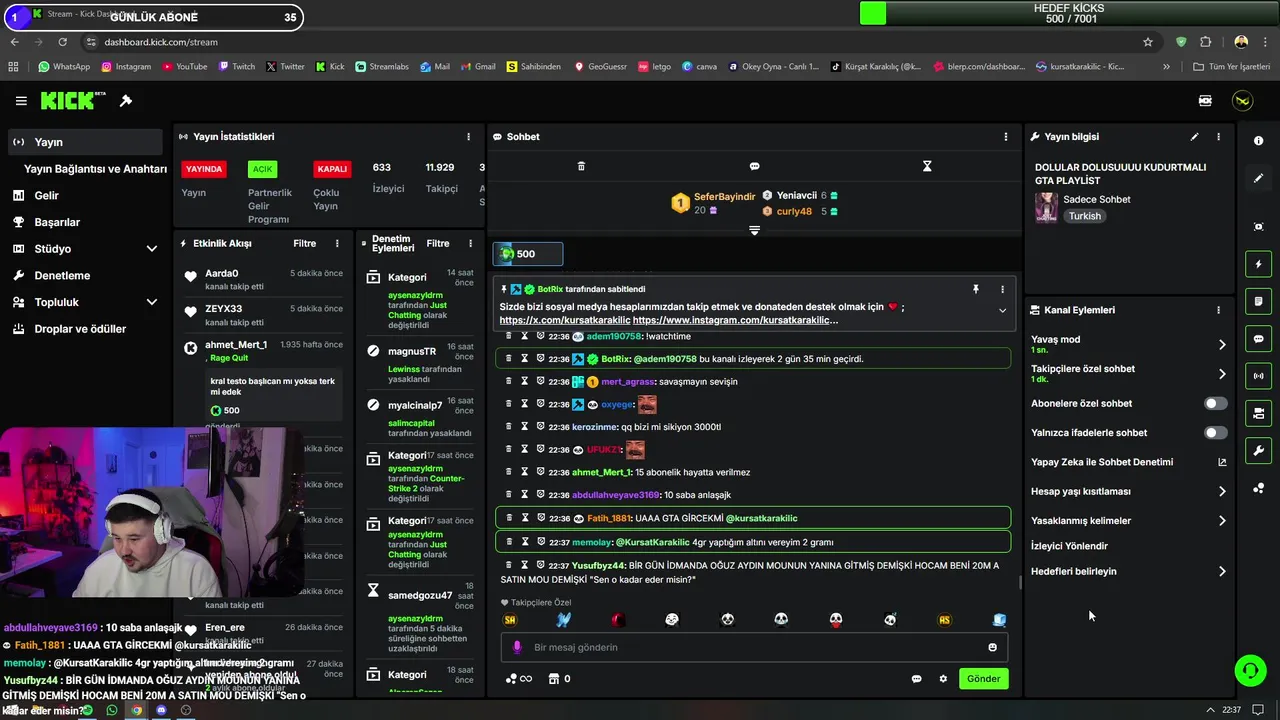Click the hourglass icon in chat toolbar
This screenshot has width=1280, height=720.
pyautogui.click(x=927, y=166)
